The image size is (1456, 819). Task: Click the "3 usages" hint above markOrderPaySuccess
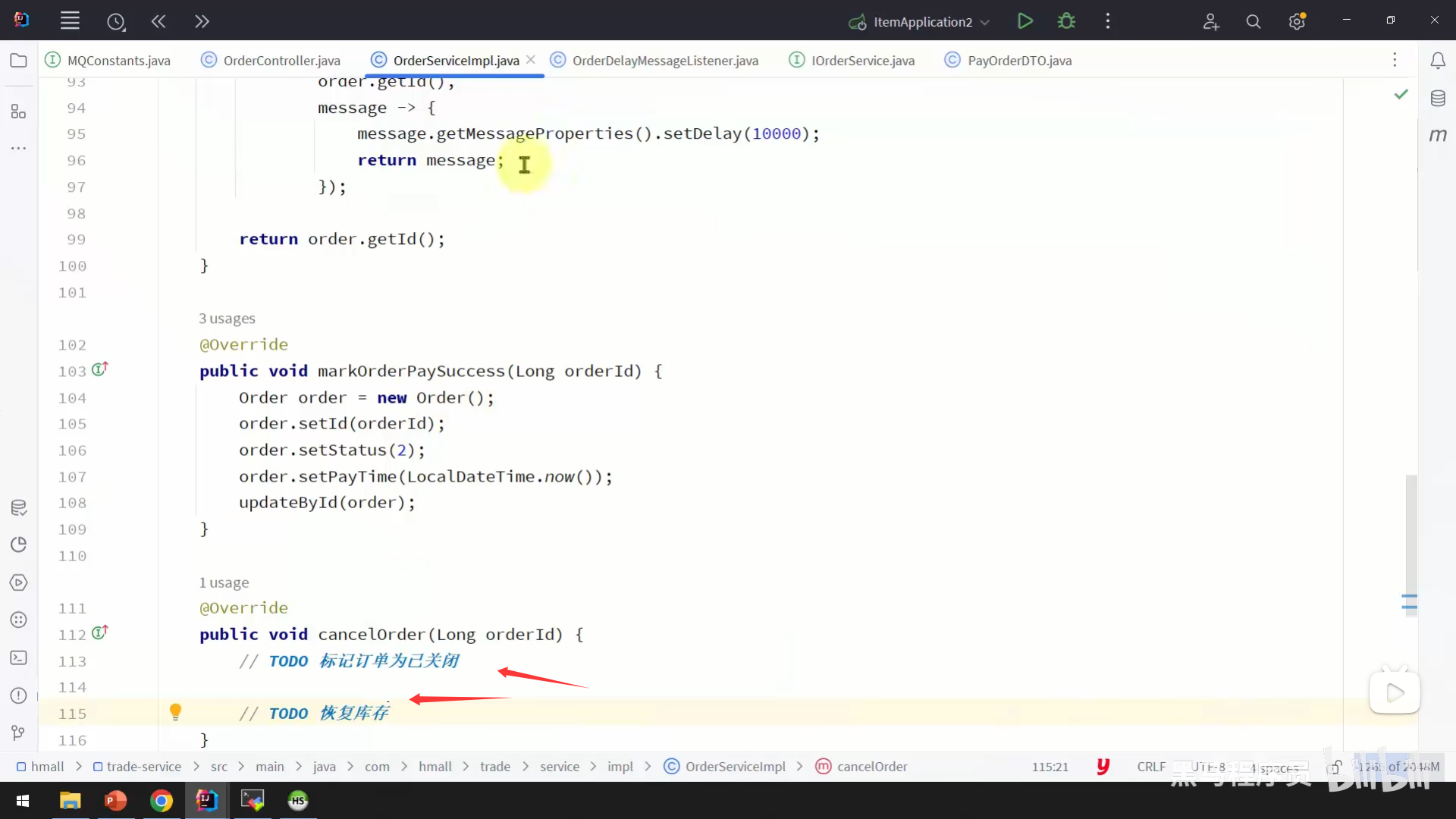coord(227,318)
